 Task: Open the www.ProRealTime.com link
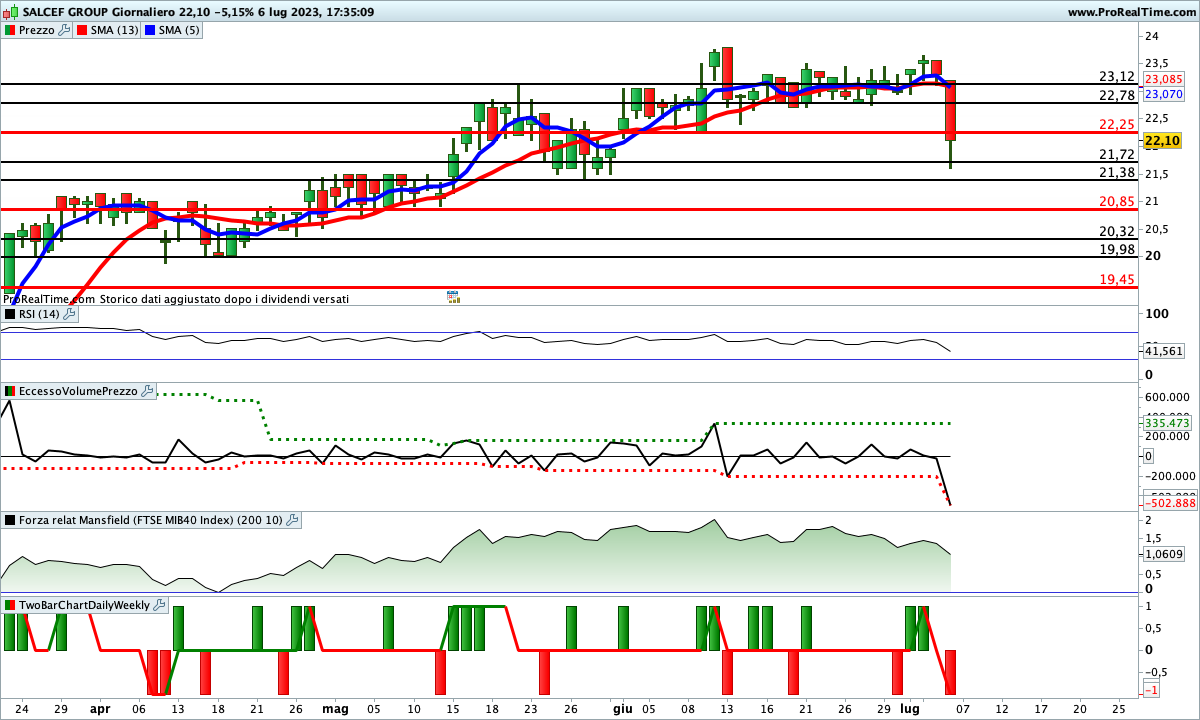click(x=1131, y=12)
